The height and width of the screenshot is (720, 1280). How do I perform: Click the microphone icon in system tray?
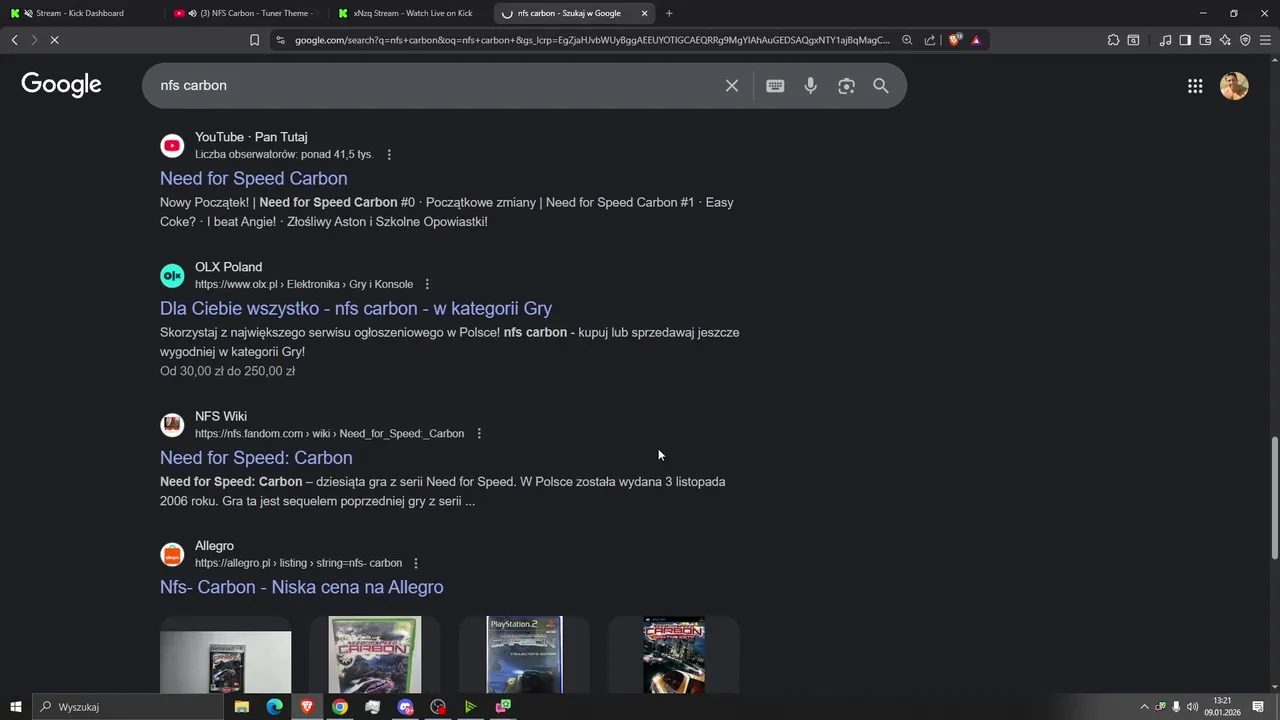click(x=1176, y=707)
